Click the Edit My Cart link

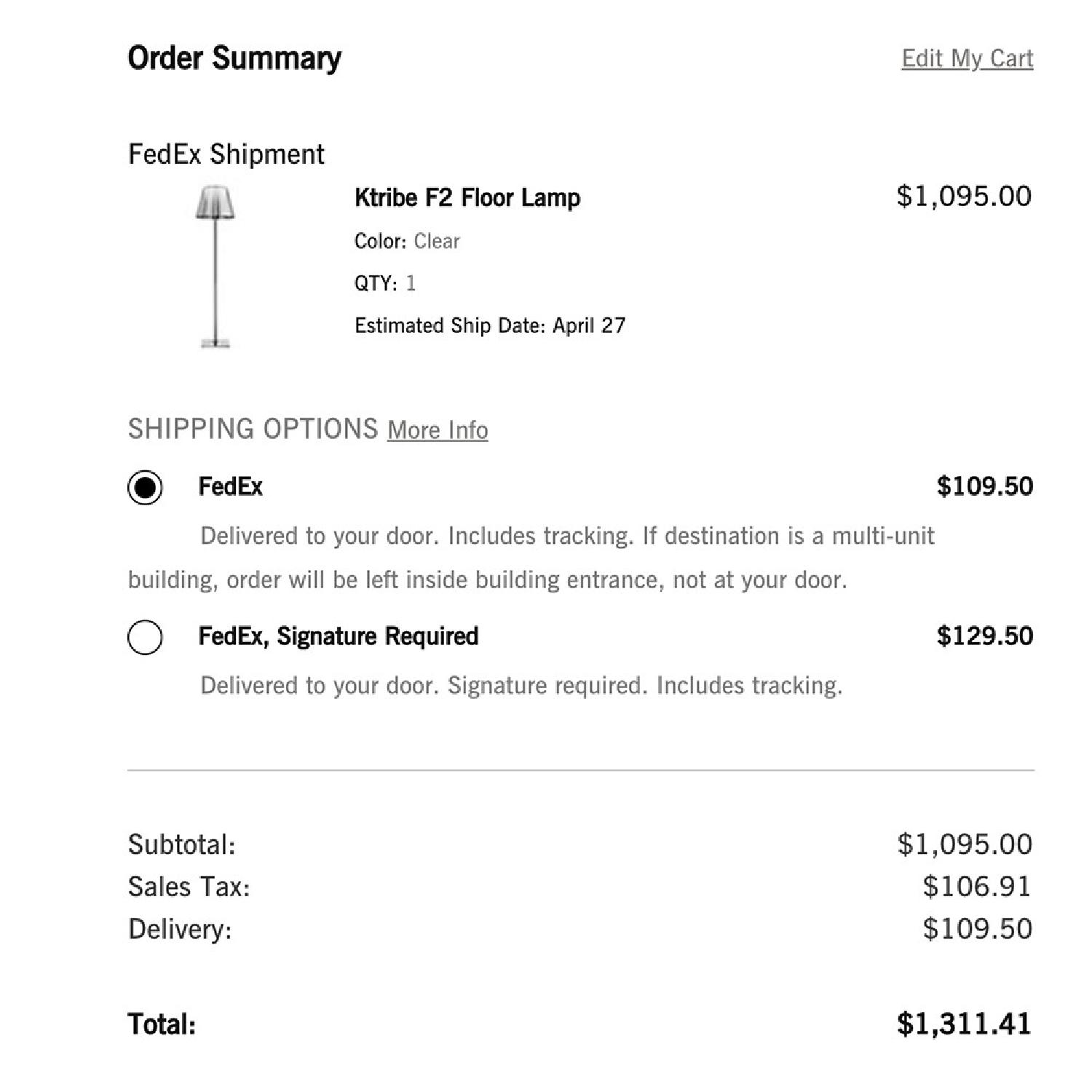[967, 58]
